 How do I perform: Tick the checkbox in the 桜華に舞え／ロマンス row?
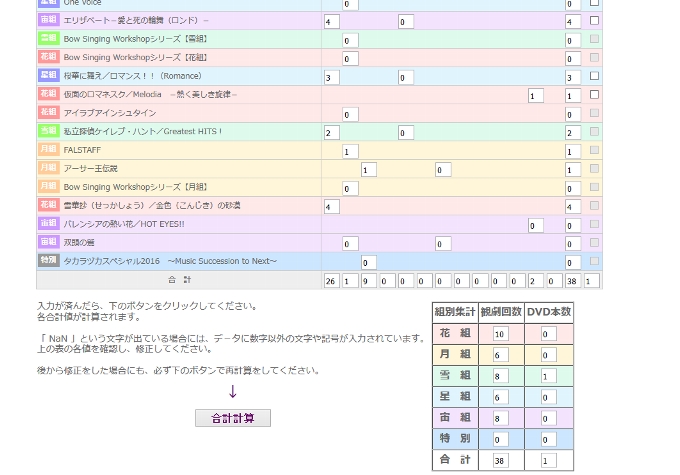(594, 76)
